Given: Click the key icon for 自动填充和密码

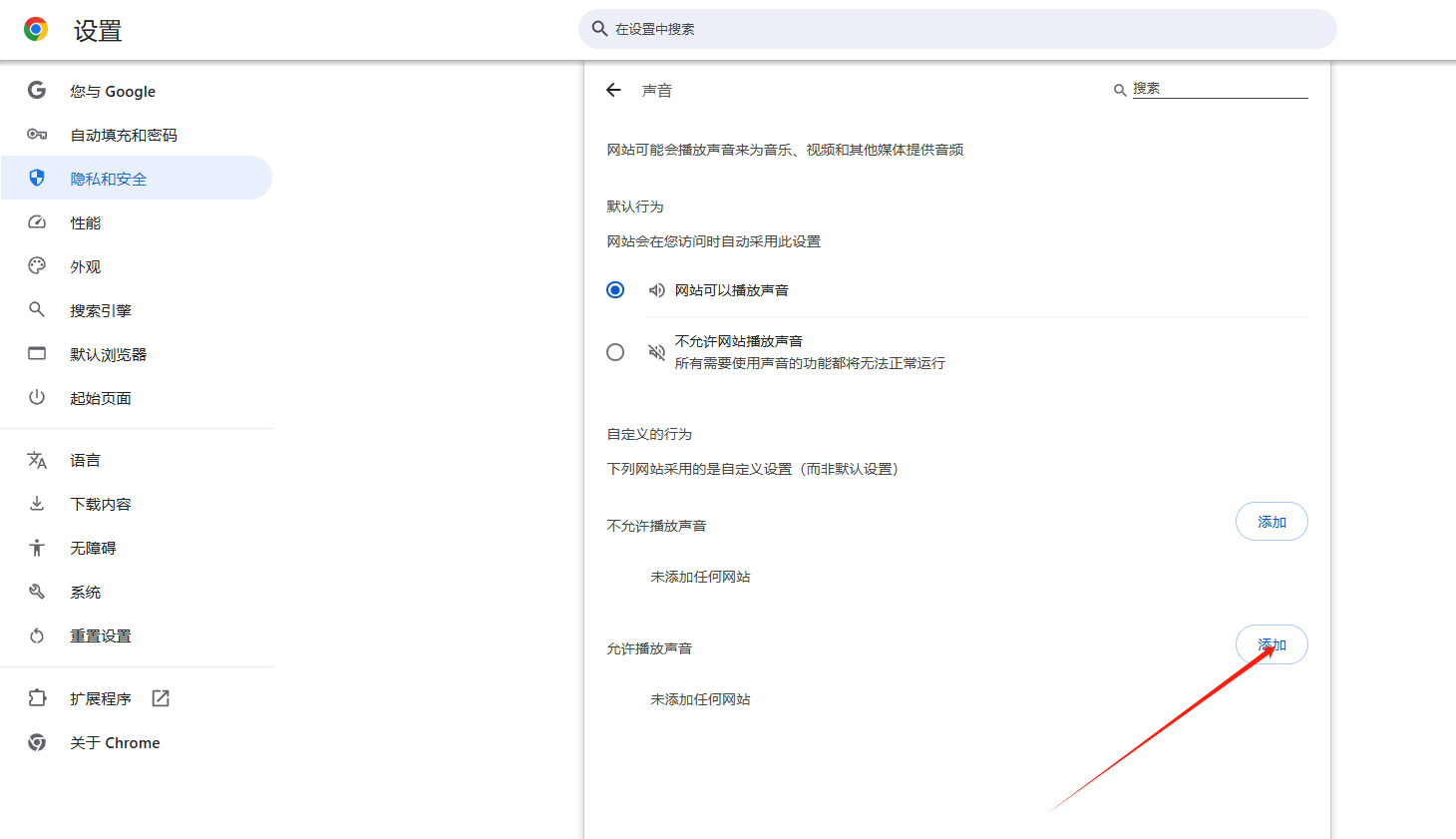Looking at the screenshot, I should coord(37,135).
